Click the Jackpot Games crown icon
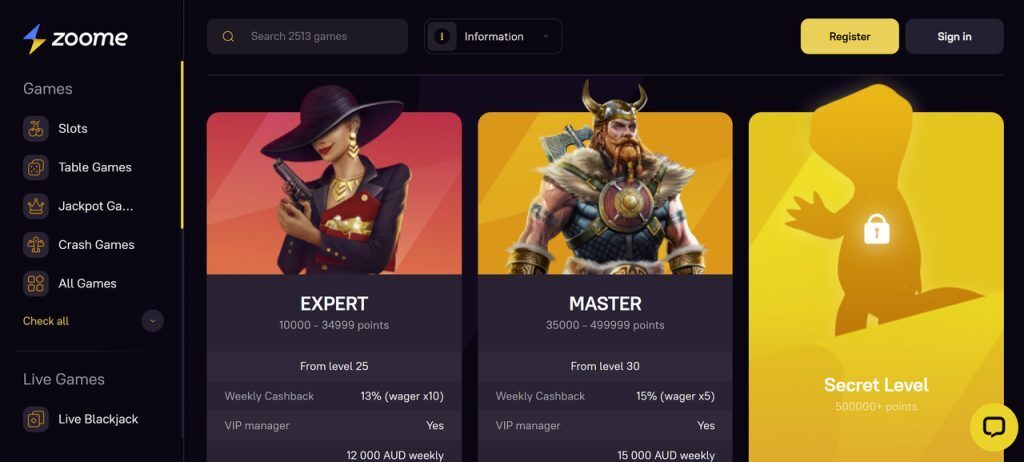The width and height of the screenshot is (1024, 462). click(x=36, y=206)
